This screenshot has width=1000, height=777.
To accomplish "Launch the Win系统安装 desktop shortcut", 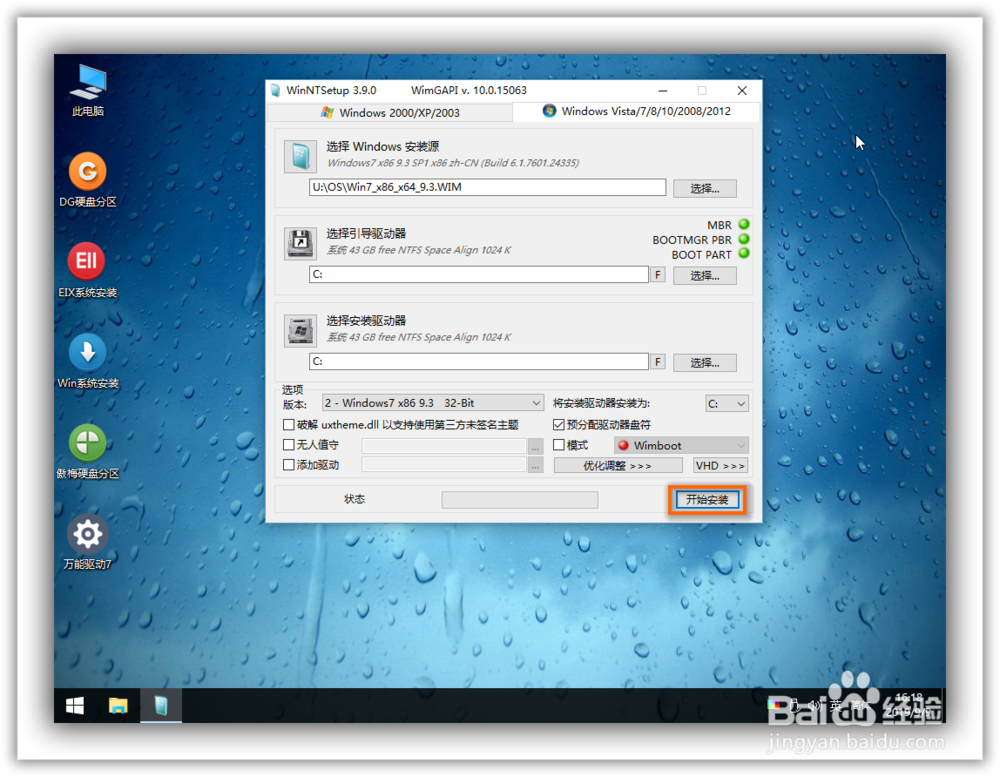I will coord(88,361).
